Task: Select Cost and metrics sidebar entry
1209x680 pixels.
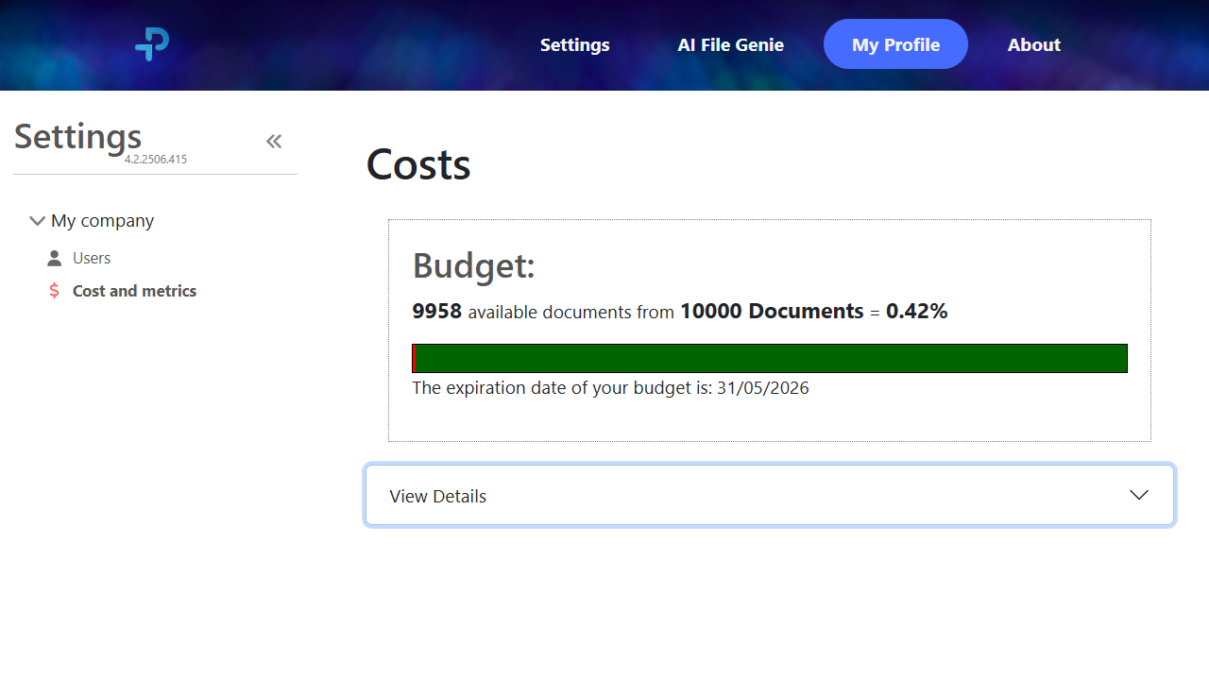Action: pyautogui.click(x=135, y=291)
